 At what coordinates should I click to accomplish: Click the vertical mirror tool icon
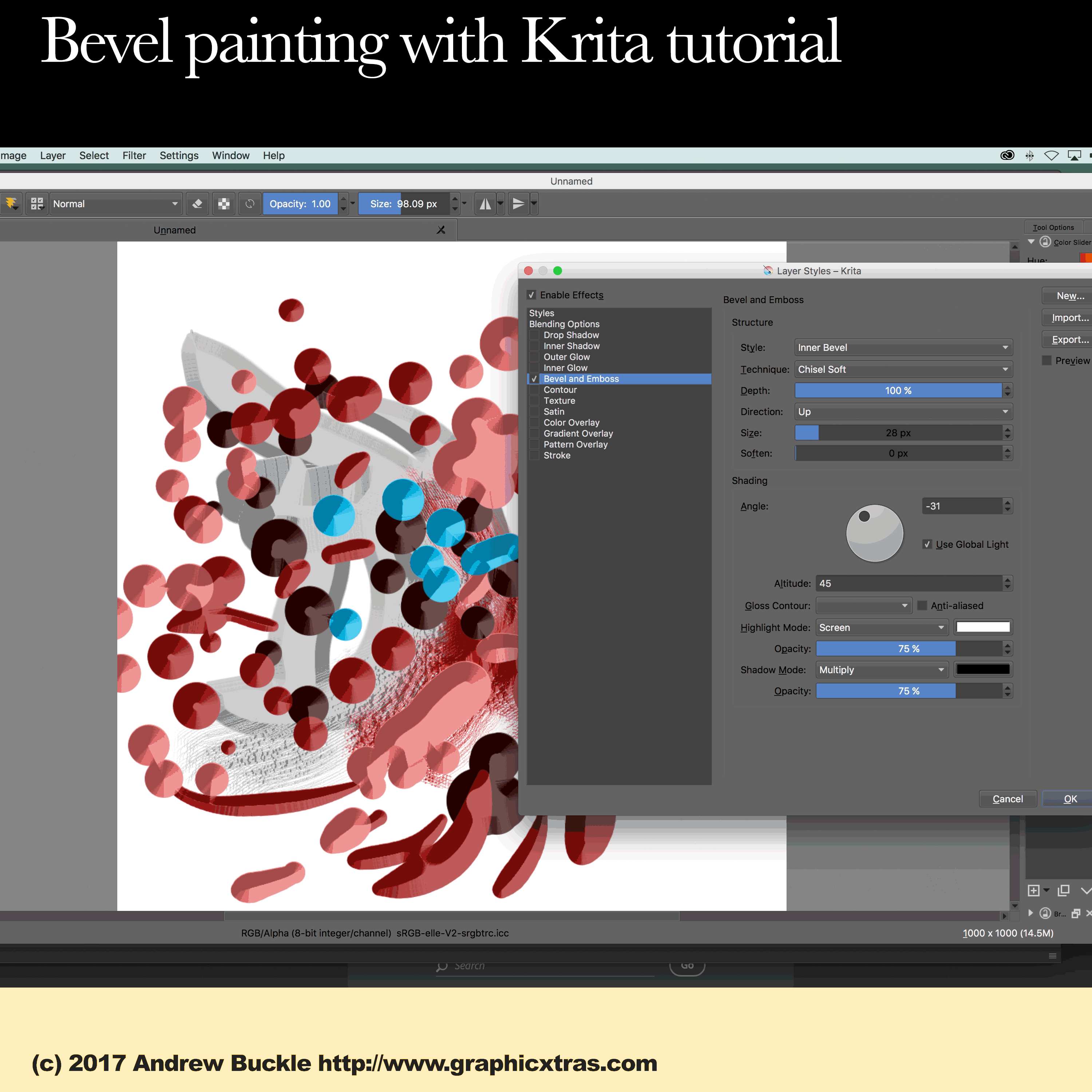518,203
